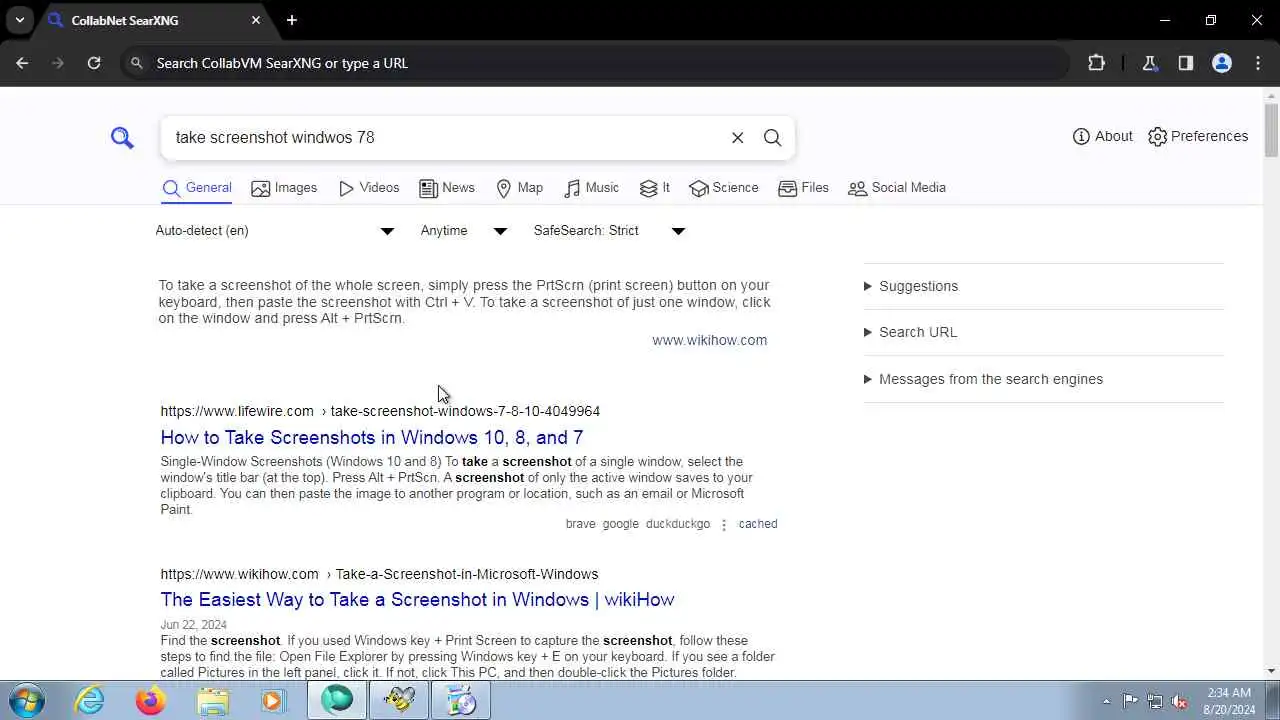Screen dimensions: 1280x720
Task: Open Windows Explorer folder on taskbar
Action: click(213, 700)
